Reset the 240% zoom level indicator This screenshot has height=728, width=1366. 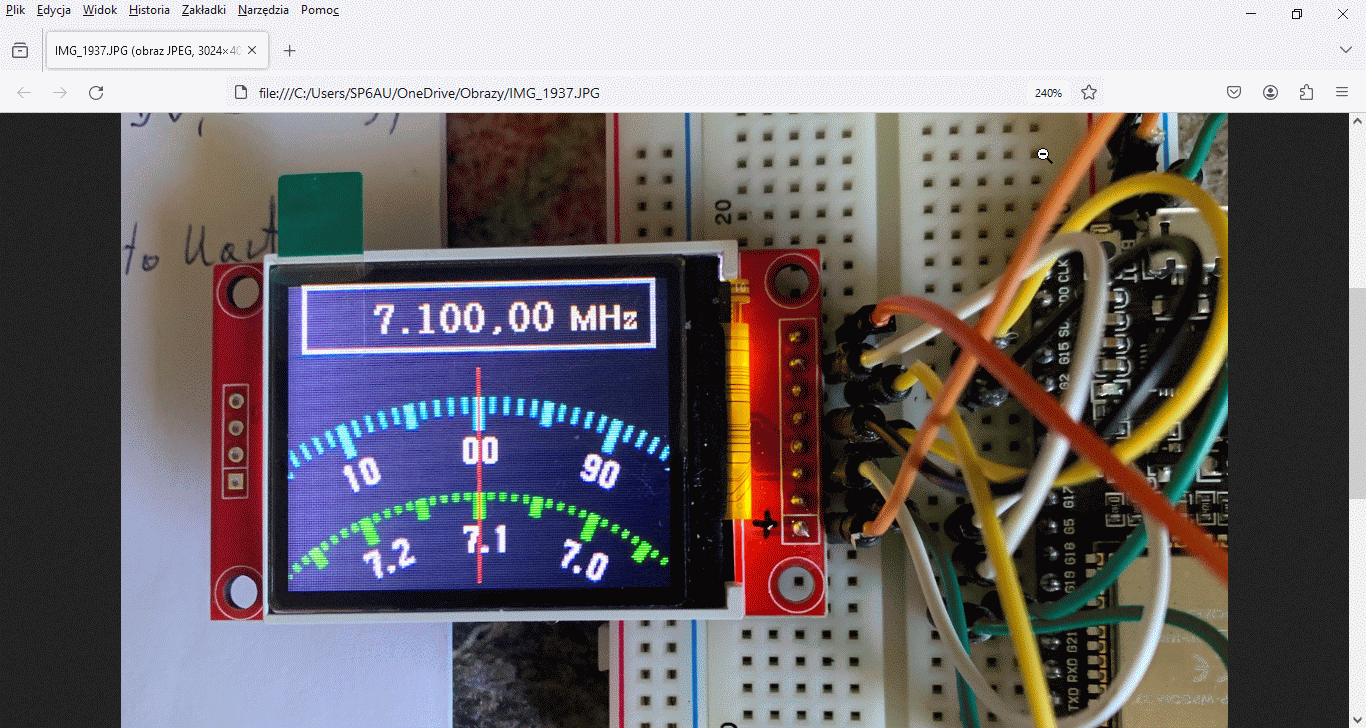[x=1048, y=93]
